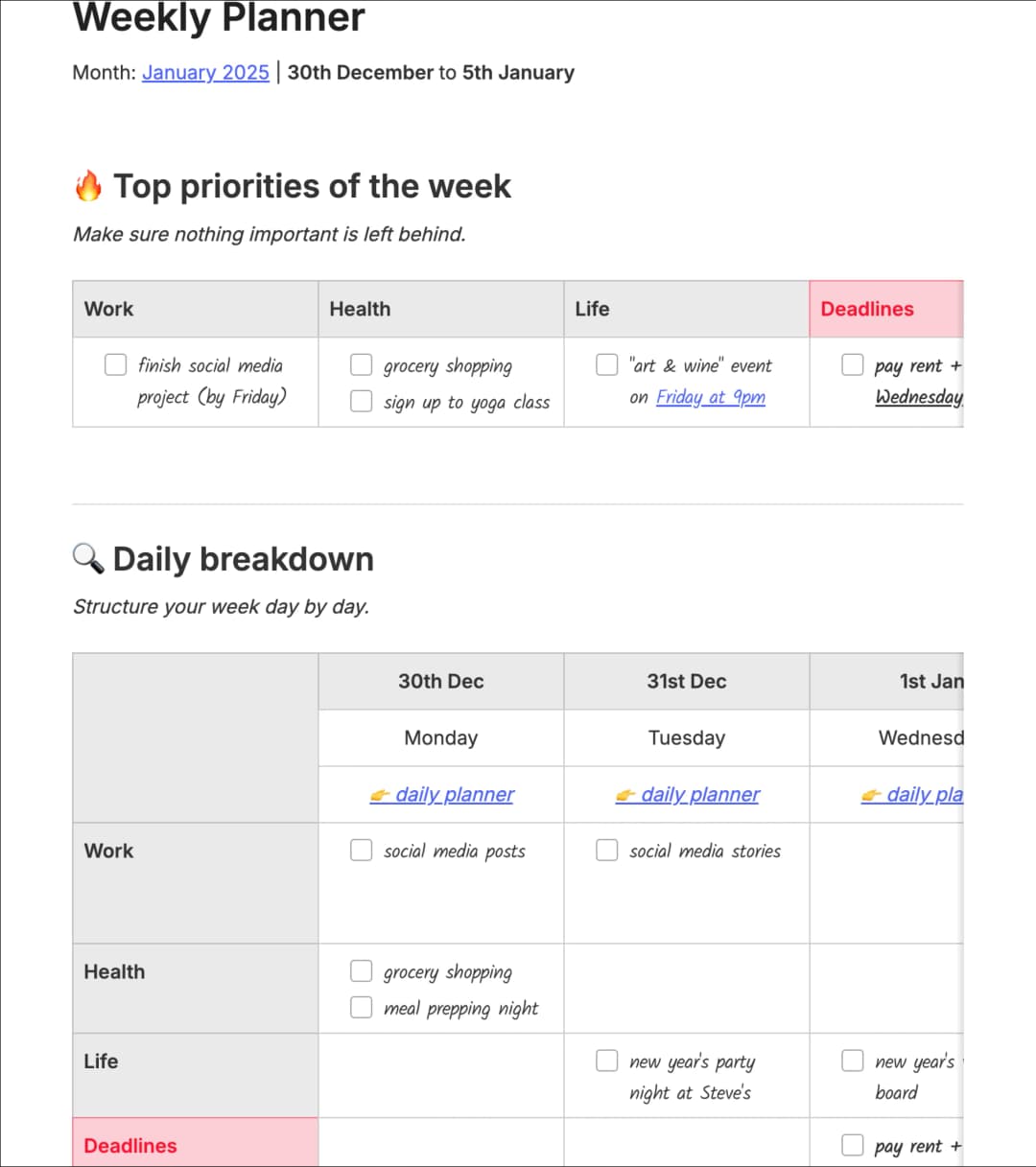Check the meal prepping night box
The height and width of the screenshot is (1167, 1036).
click(362, 1007)
